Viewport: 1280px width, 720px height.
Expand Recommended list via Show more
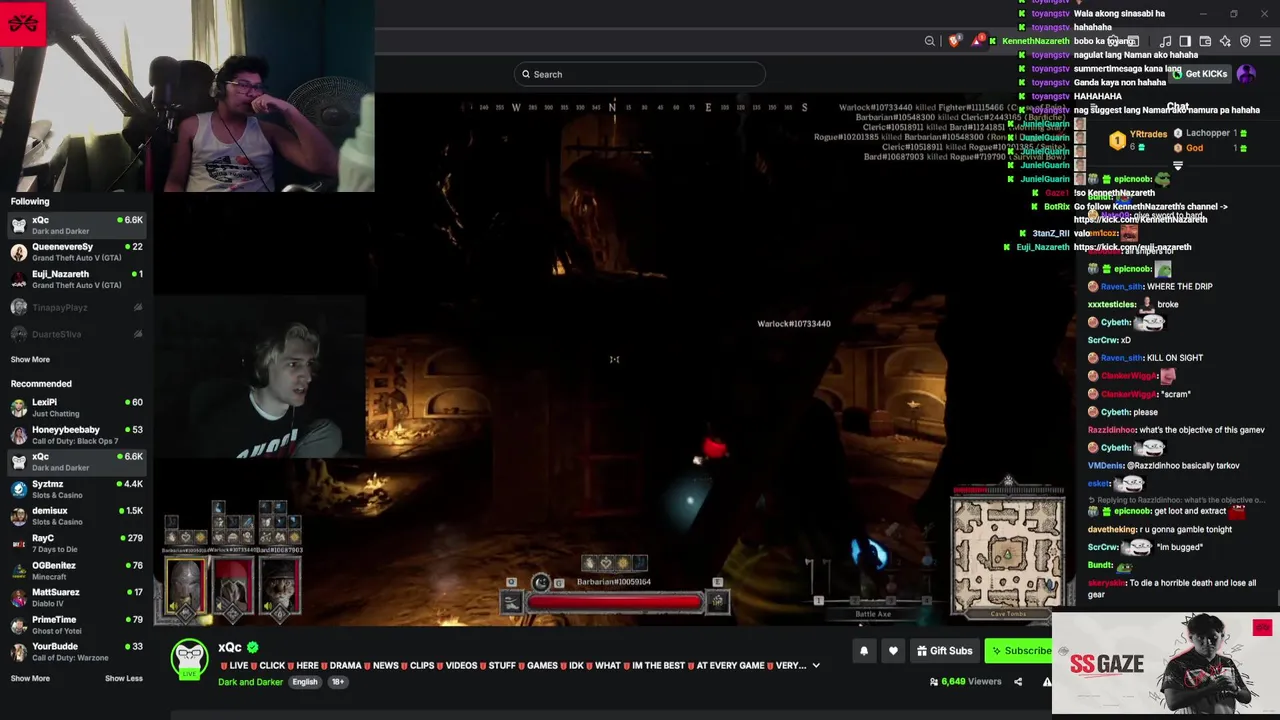[30, 678]
